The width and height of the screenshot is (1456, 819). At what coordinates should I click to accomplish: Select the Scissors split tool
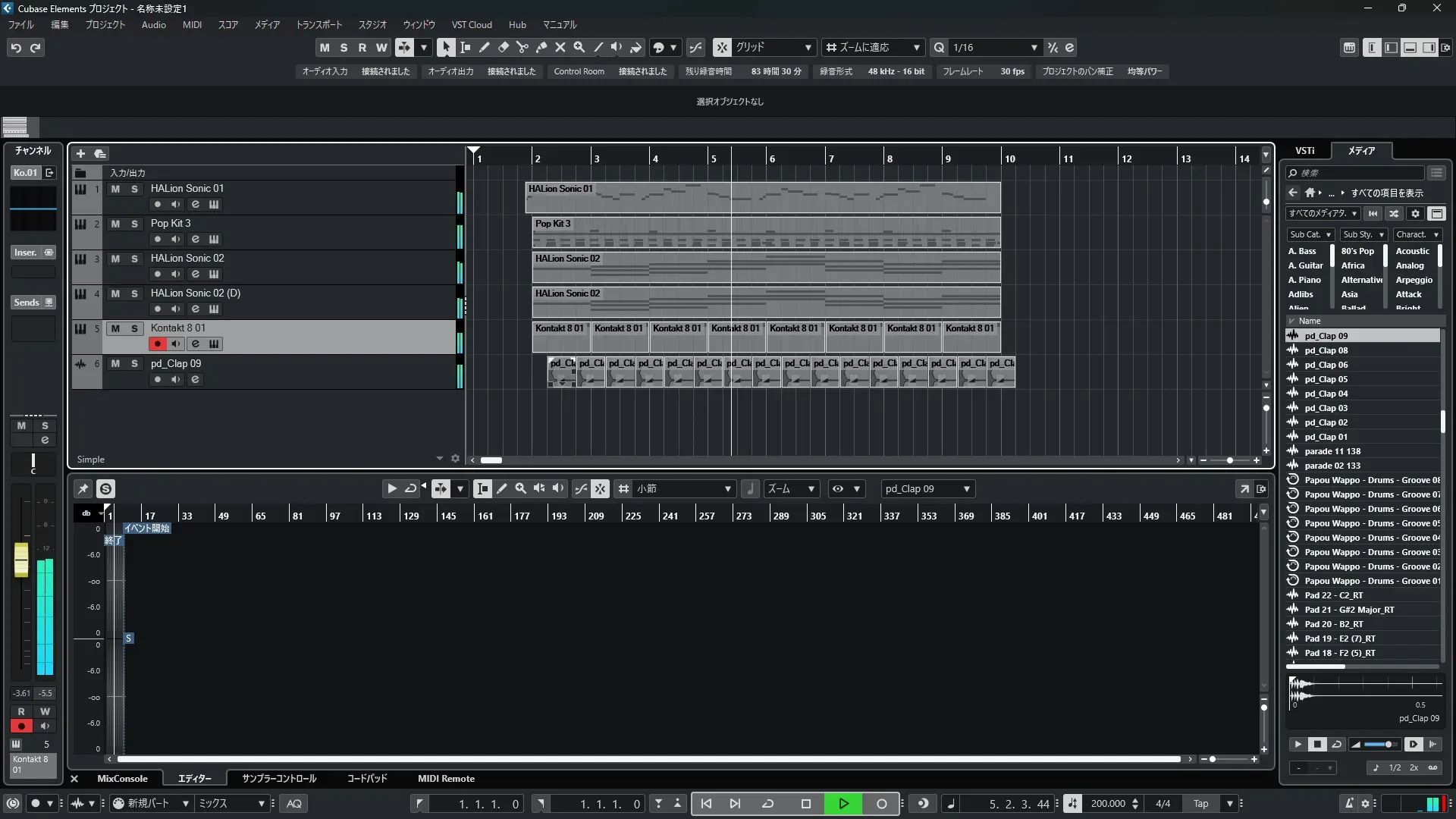point(522,48)
